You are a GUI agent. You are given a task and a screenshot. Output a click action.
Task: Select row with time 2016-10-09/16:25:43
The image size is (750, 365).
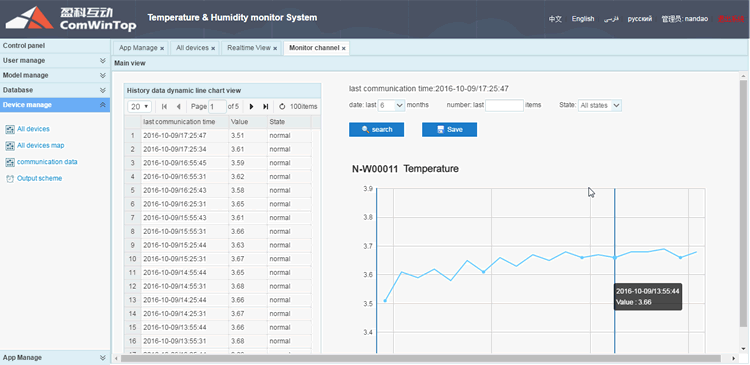218,191
